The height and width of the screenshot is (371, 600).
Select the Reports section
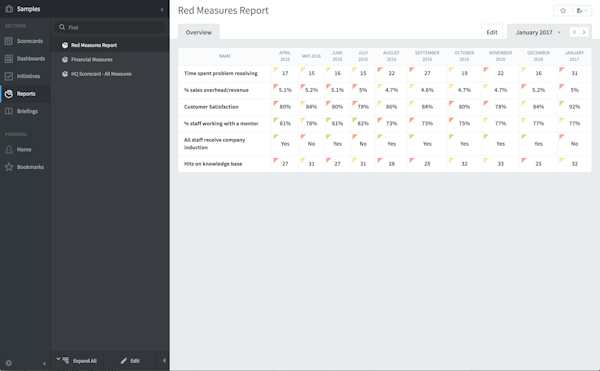click(x=25, y=94)
